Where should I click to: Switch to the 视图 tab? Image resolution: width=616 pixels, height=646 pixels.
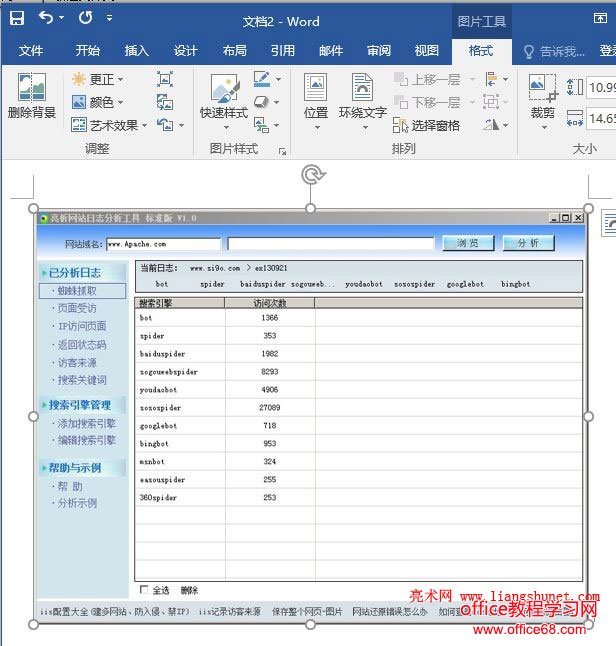(426, 51)
